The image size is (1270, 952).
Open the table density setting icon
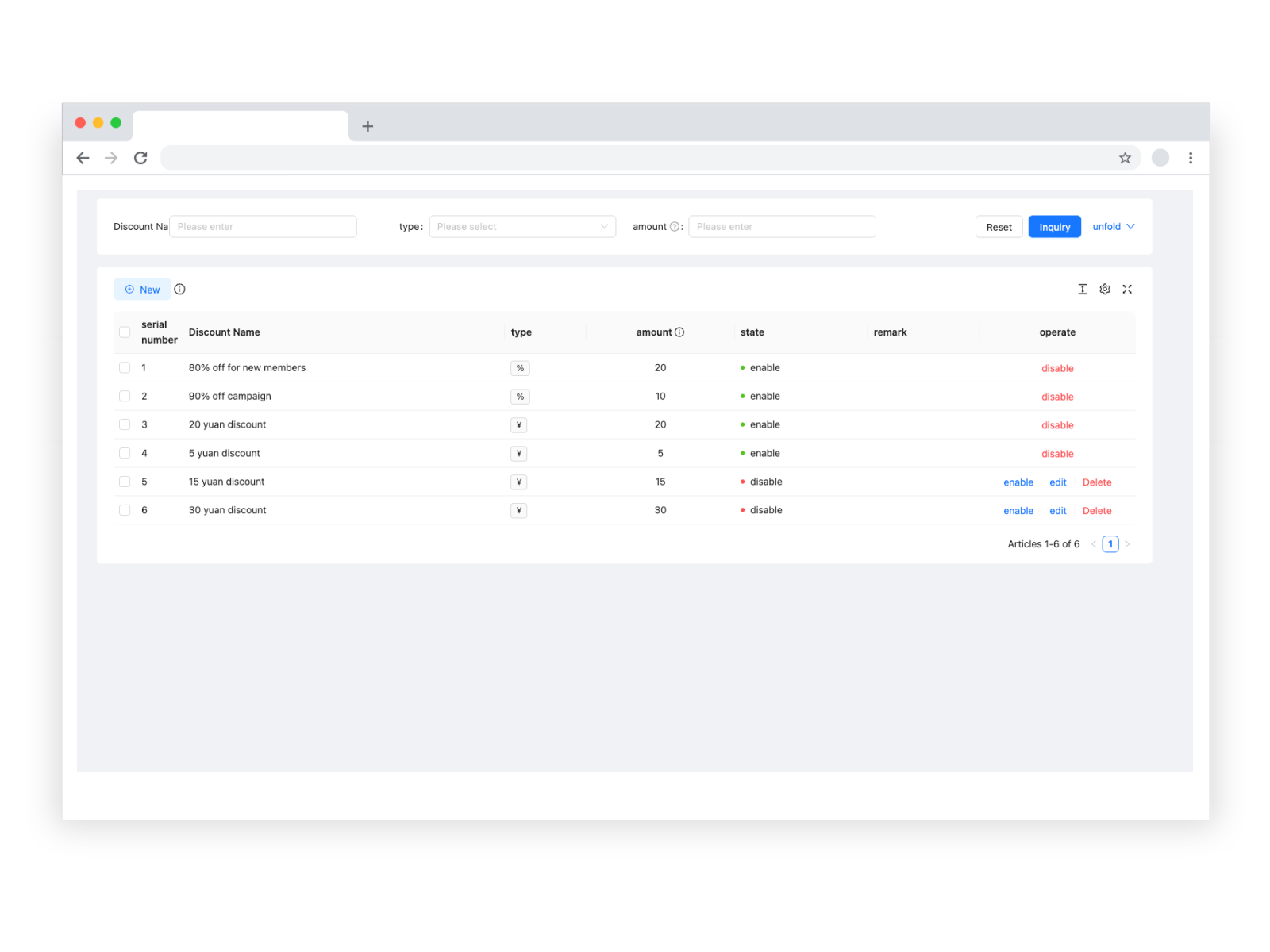pos(1082,290)
